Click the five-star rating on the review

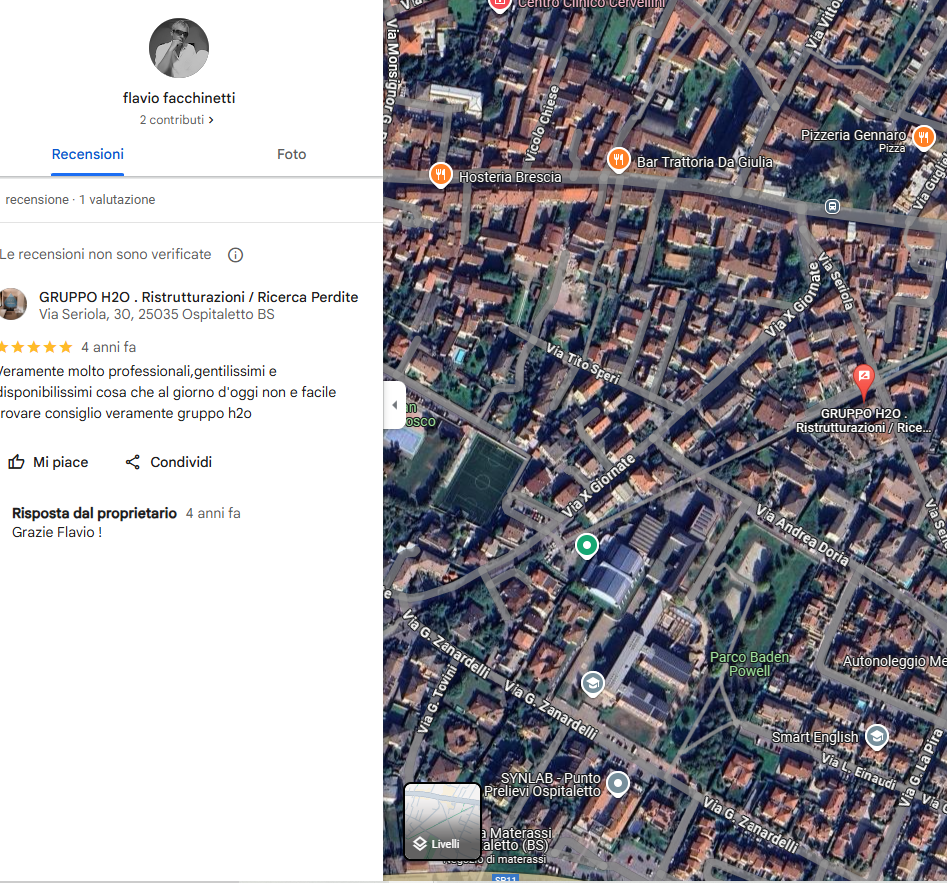(x=36, y=347)
